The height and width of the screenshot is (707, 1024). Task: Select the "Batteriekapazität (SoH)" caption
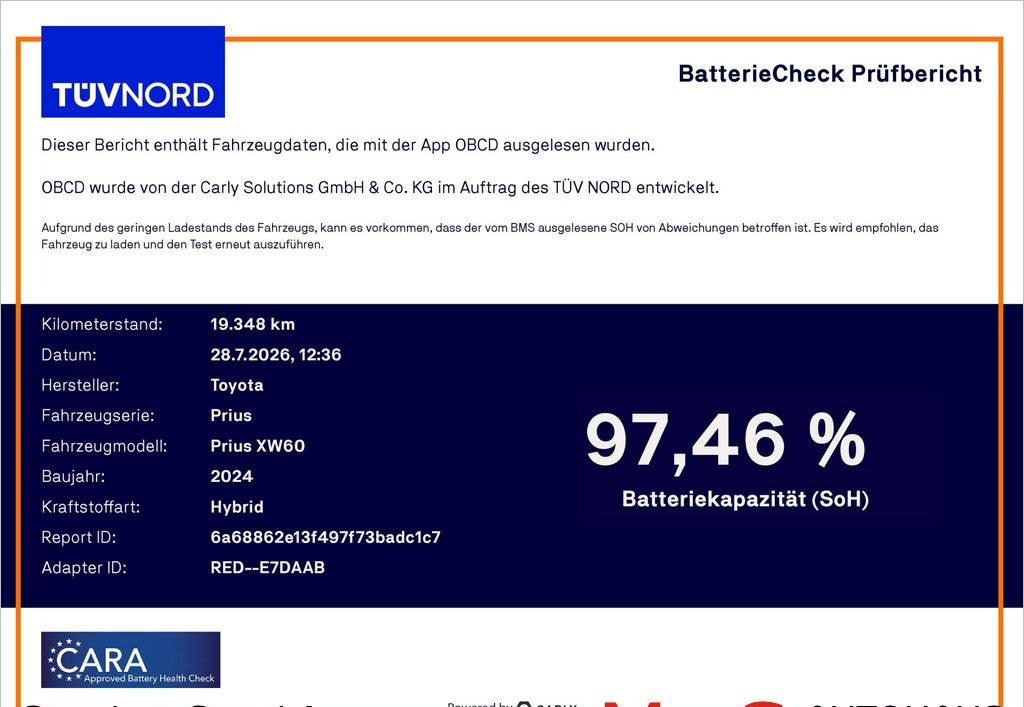(x=745, y=499)
